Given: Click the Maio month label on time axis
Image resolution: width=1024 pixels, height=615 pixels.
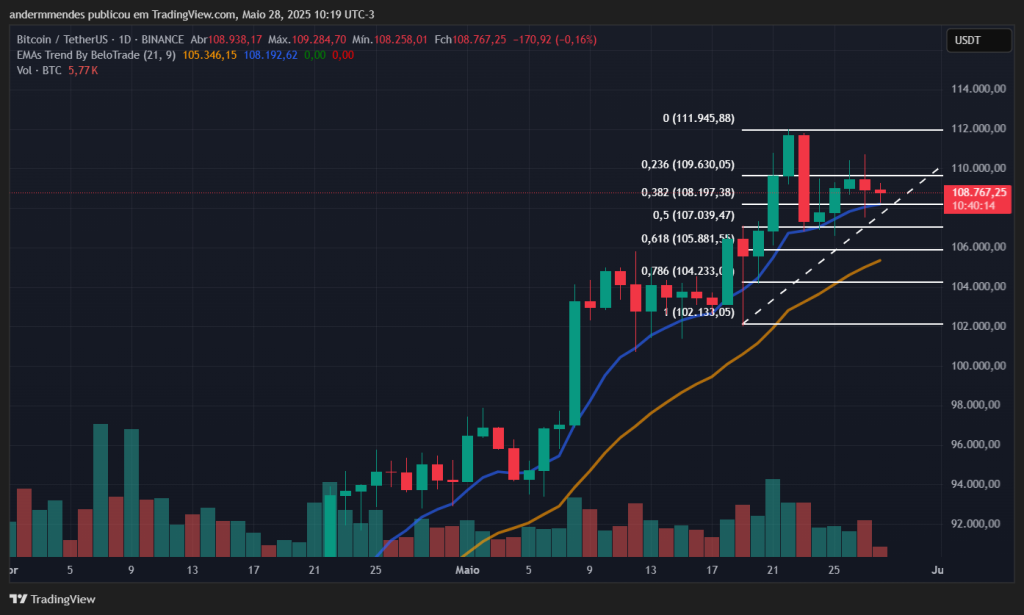Looking at the screenshot, I should [x=468, y=571].
